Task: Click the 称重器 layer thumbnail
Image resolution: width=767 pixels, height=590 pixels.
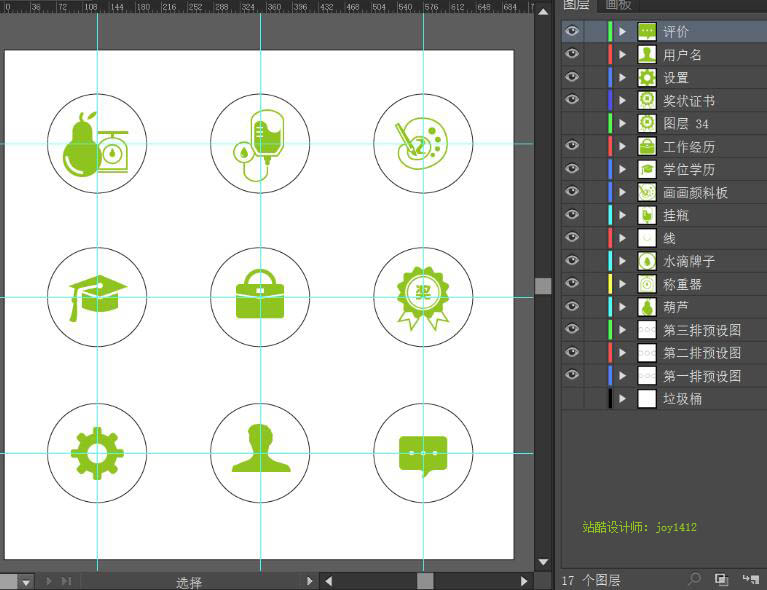Action: pyautogui.click(x=647, y=284)
